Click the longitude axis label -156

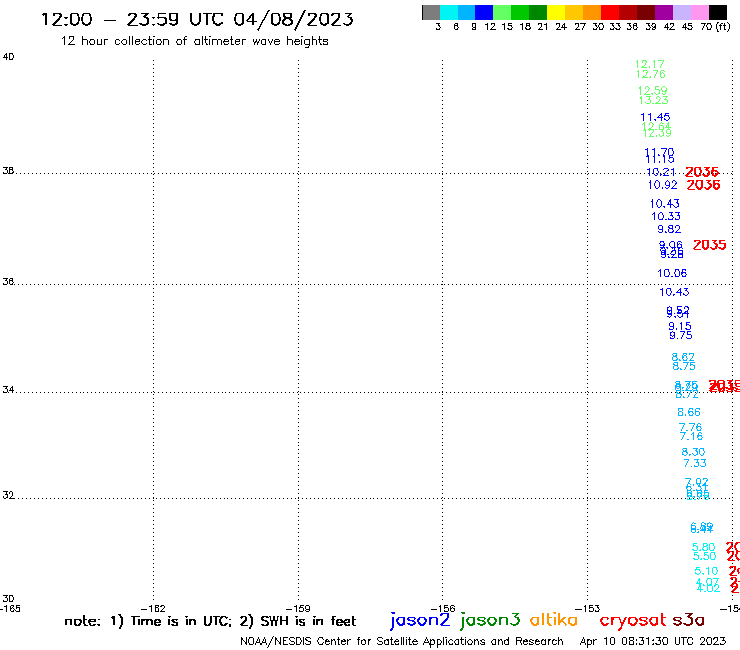pyautogui.click(x=443, y=608)
